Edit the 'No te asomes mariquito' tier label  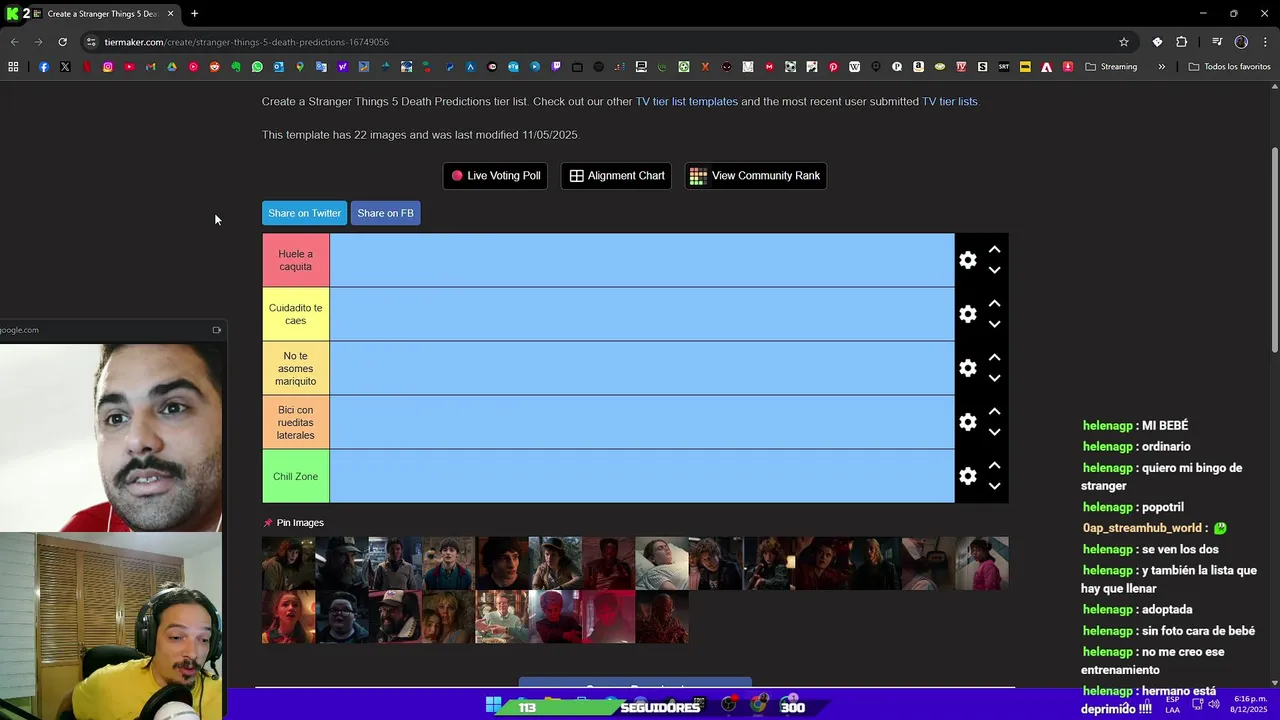coord(295,368)
